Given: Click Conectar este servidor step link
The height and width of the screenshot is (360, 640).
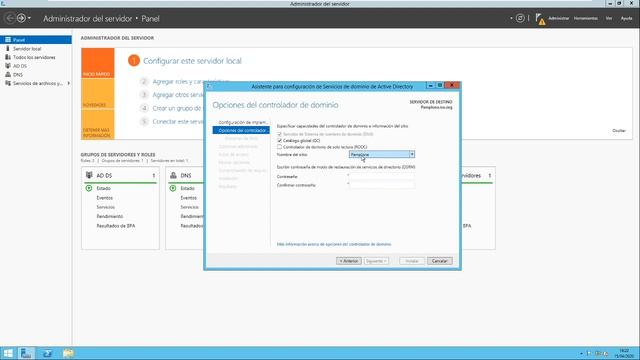Looking at the screenshot, I should (178, 121).
